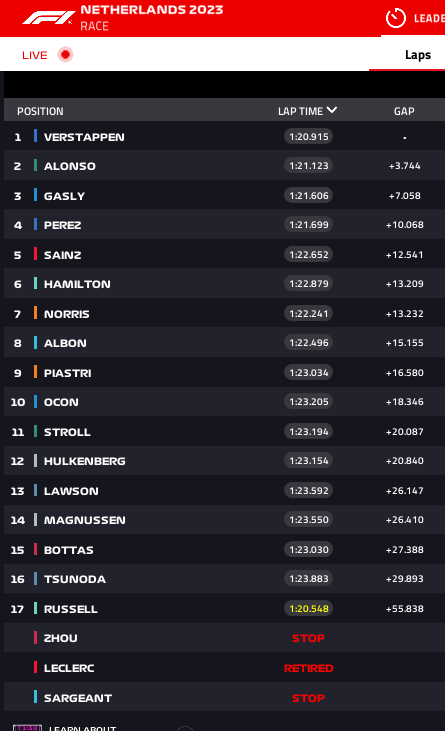Click Zhou's STOP status label

(308, 638)
